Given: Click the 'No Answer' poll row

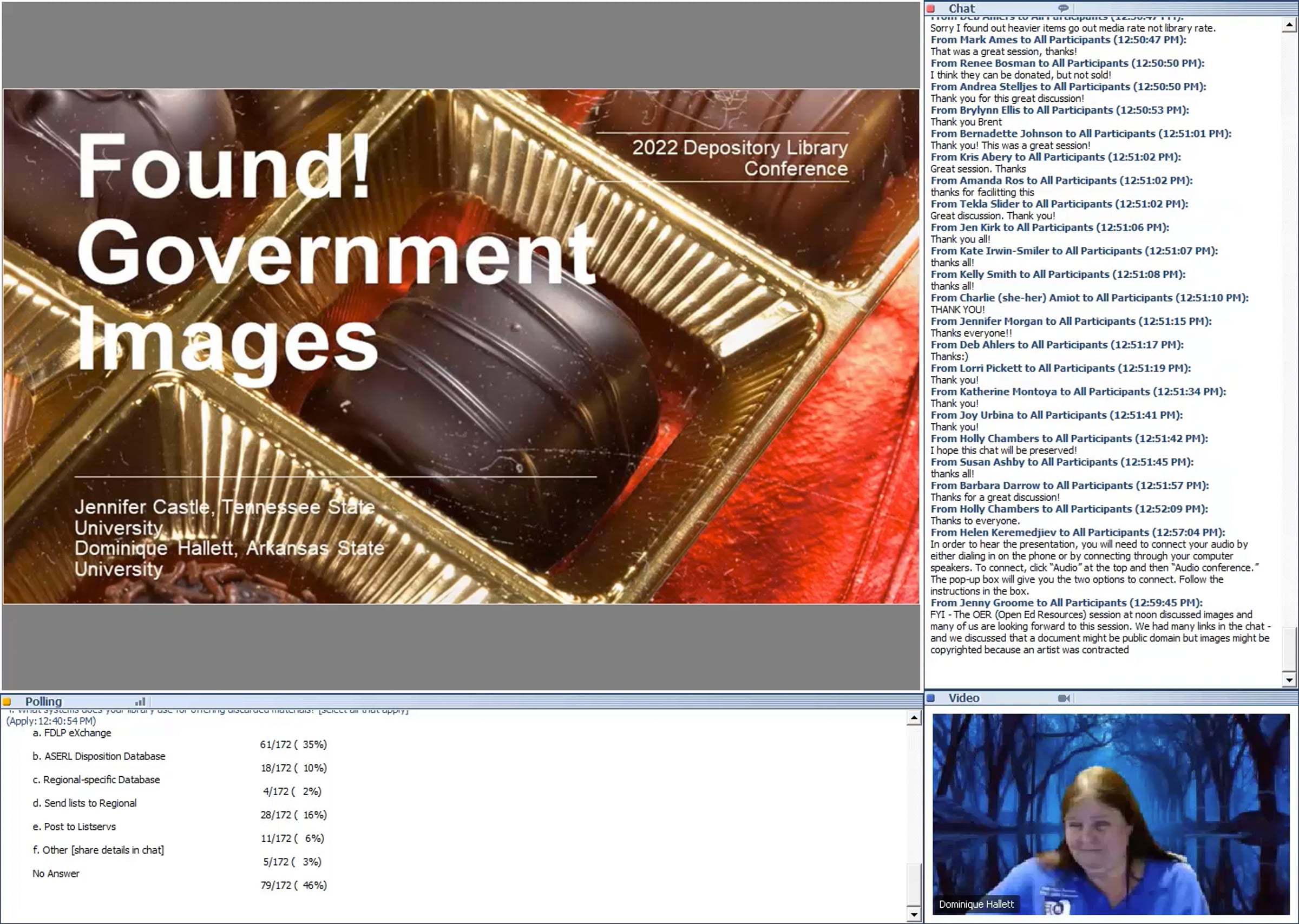Looking at the screenshot, I should tap(56, 873).
